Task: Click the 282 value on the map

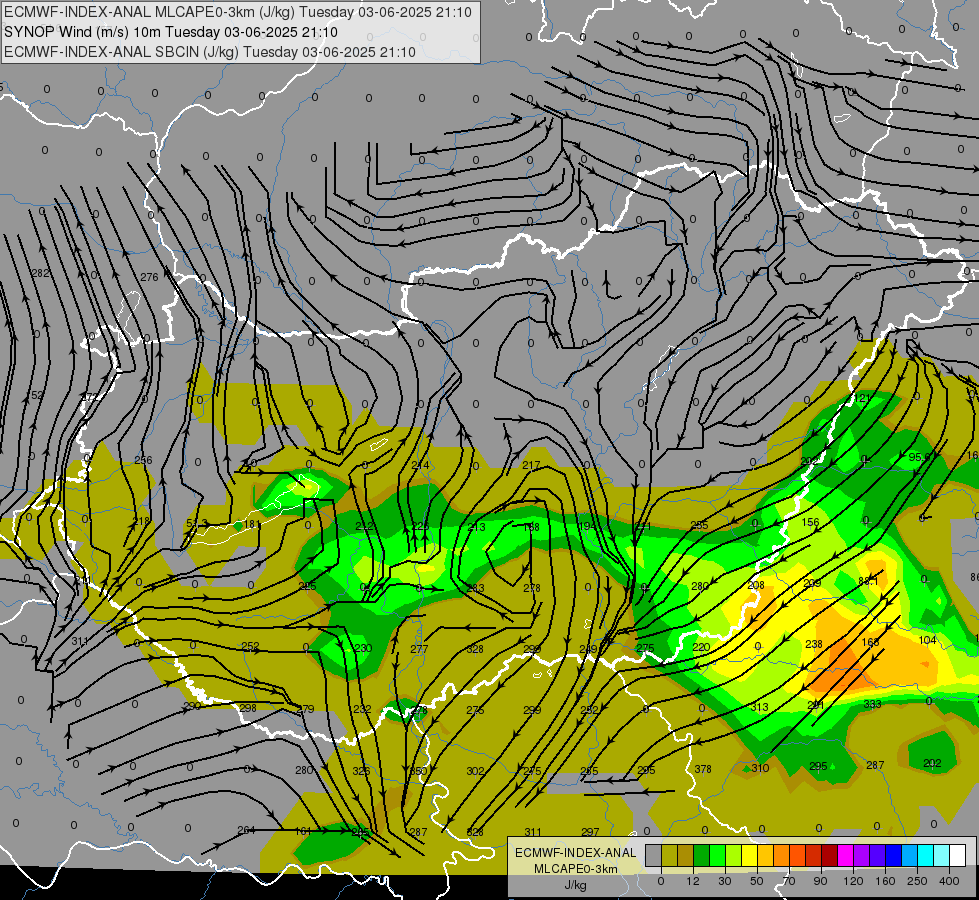Action: pyautogui.click(x=41, y=273)
